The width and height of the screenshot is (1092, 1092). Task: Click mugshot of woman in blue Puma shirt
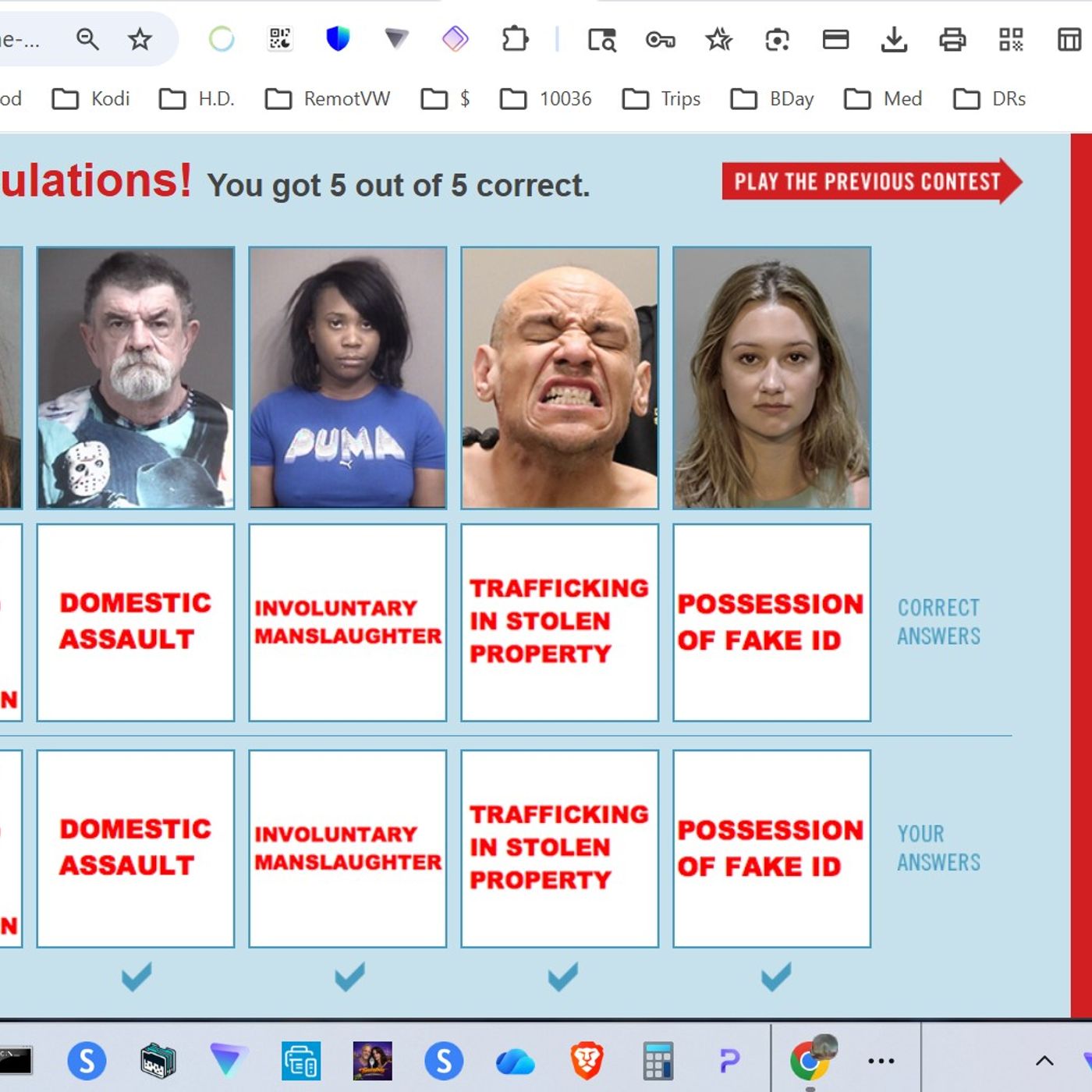click(x=348, y=378)
